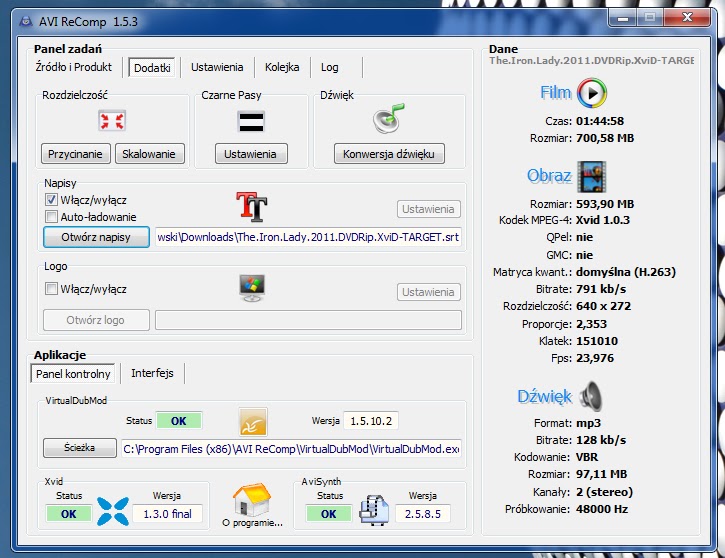Image resolution: width=725 pixels, height=558 pixels.
Task: Open Czarne Pasy Ustawienia button
Action: [x=251, y=154]
